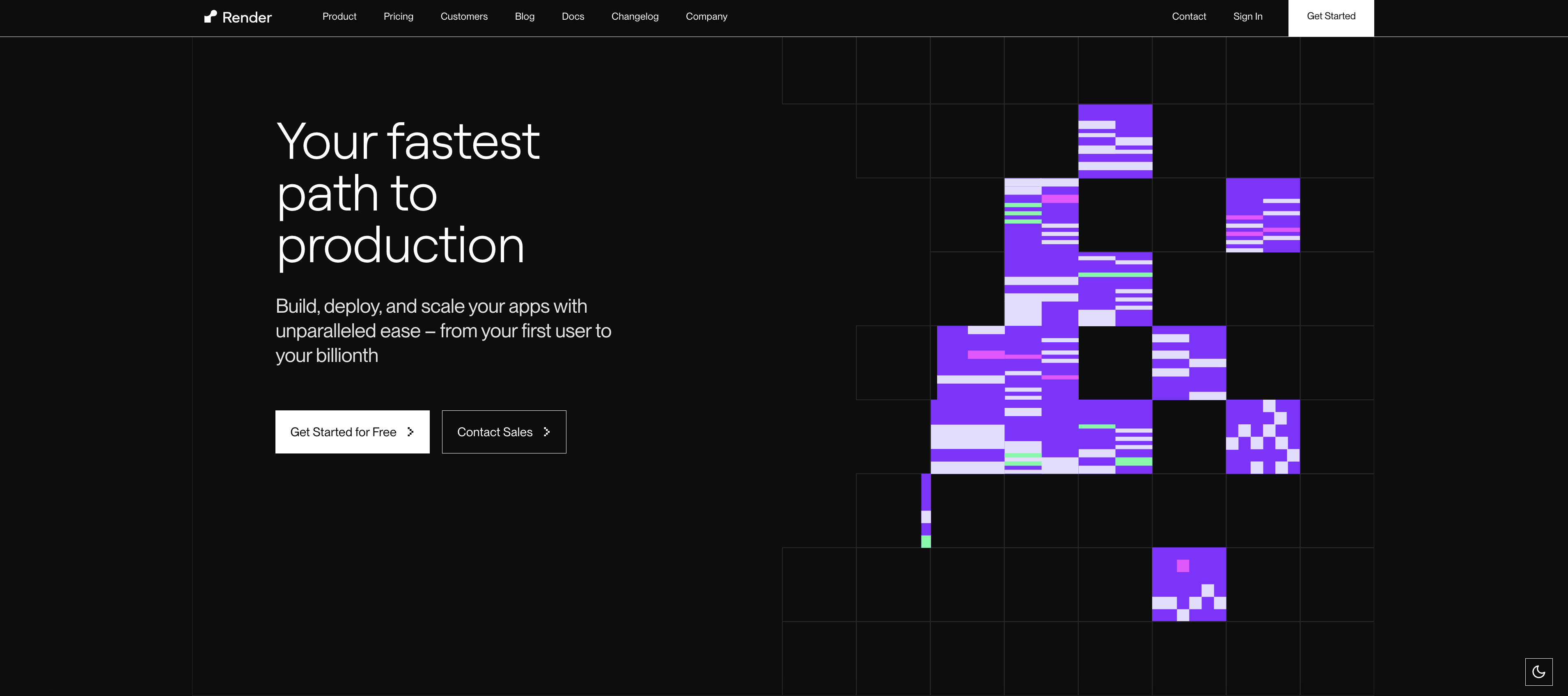
Task: Open the Product menu
Action: (339, 16)
